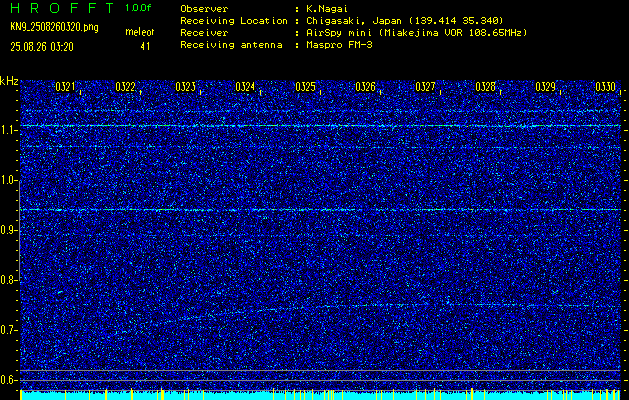Select the AirSpy mini receiver text
The image size is (629, 400).
click(x=417, y=32)
